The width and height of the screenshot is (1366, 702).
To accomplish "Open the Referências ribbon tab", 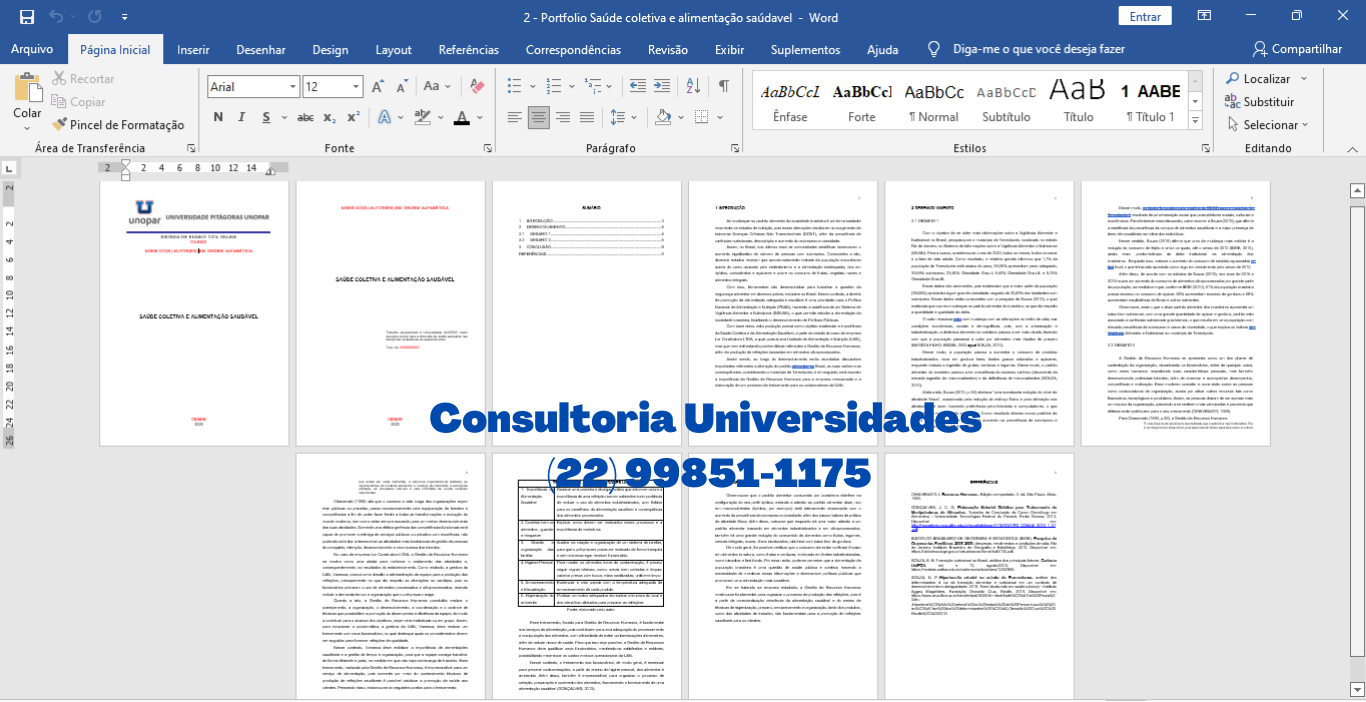I will click(x=468, y=50).
